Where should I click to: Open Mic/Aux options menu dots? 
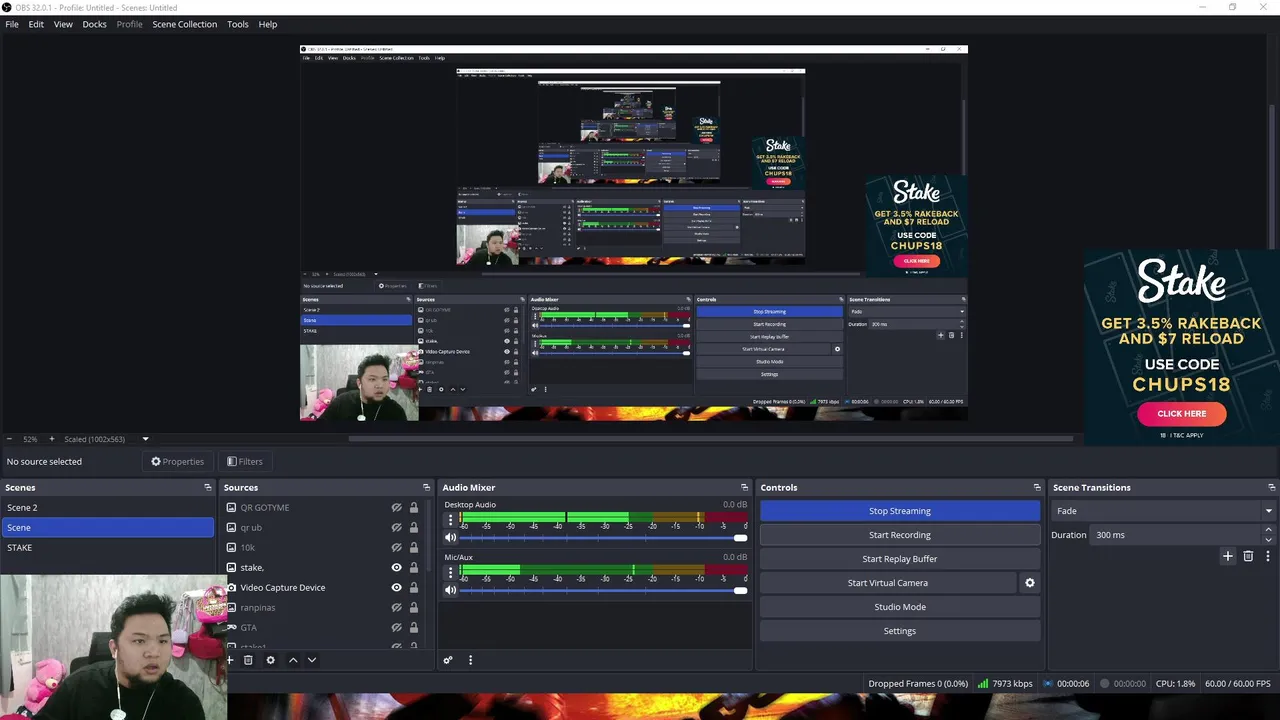pyautogui.click(x=450, y=572)
